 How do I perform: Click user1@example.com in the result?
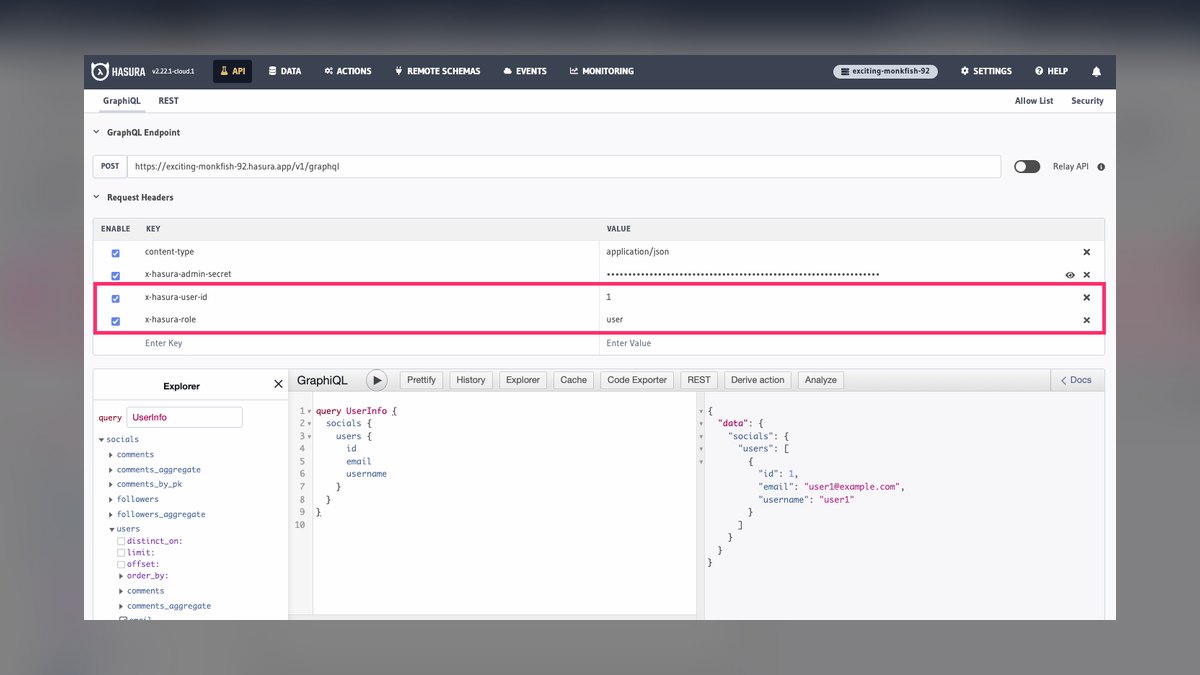click(852, 487)
